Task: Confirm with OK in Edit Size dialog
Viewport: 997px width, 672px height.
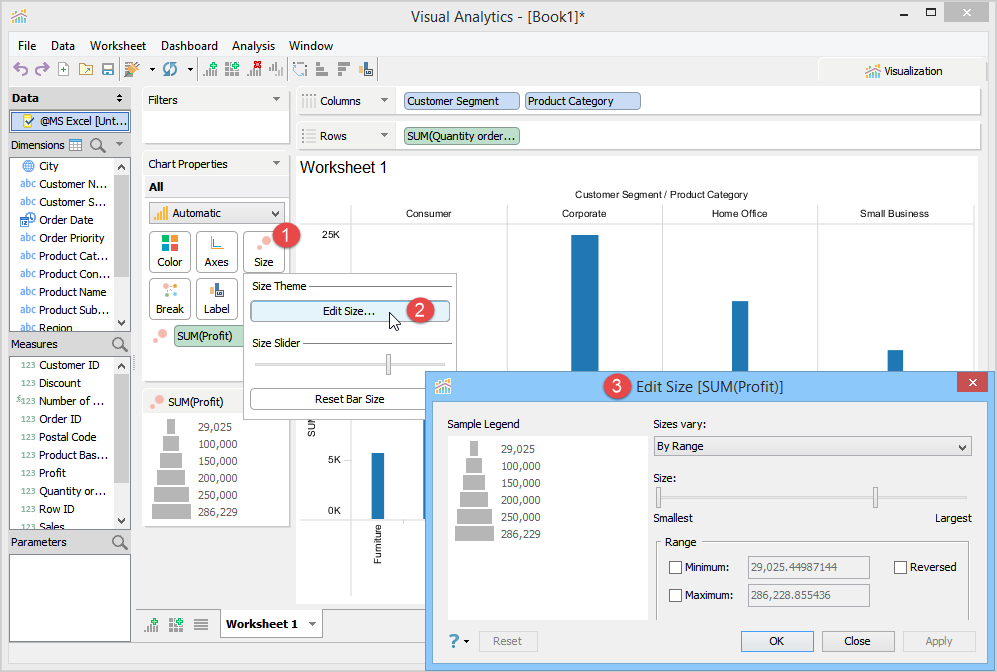Action: 777,641
